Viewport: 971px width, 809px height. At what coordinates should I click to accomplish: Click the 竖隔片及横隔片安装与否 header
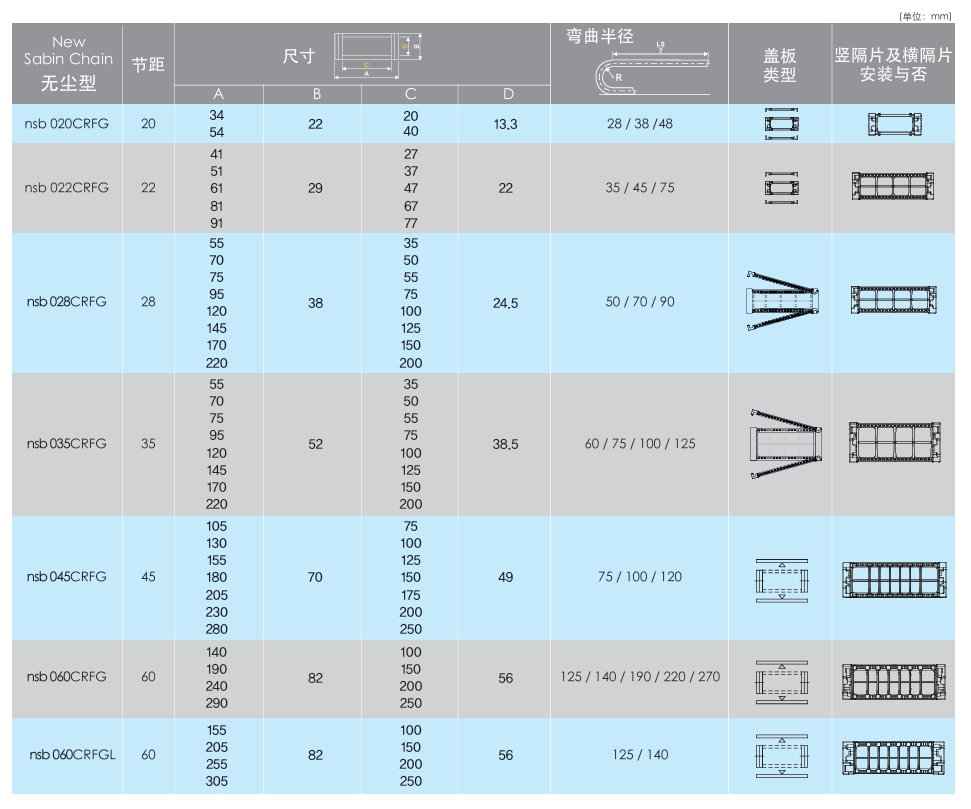point(893,64)
